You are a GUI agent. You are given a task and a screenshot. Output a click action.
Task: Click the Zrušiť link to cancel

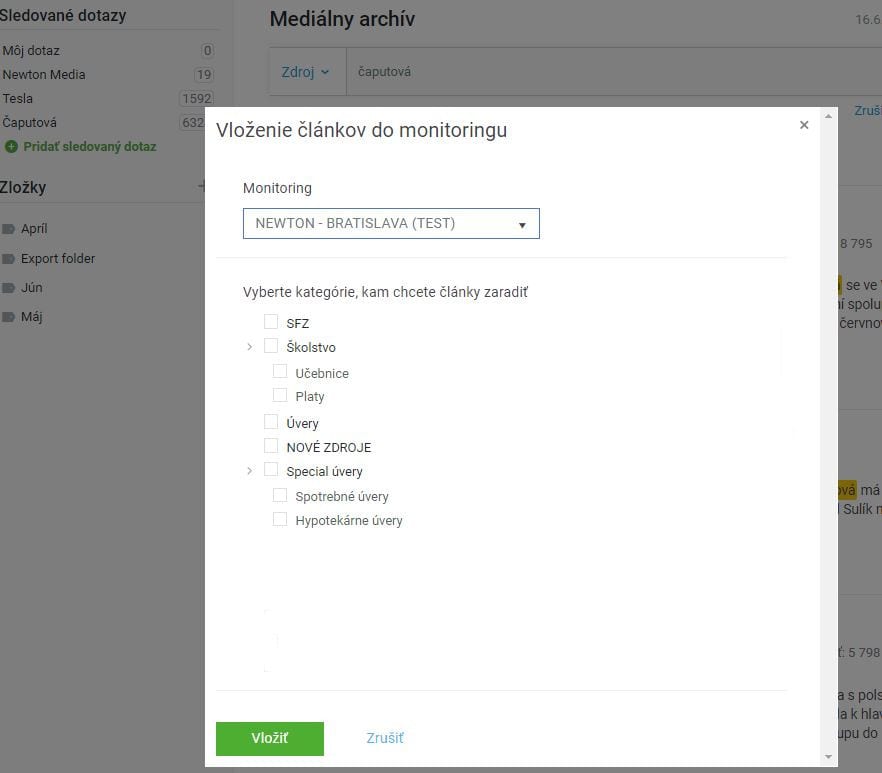385,738
